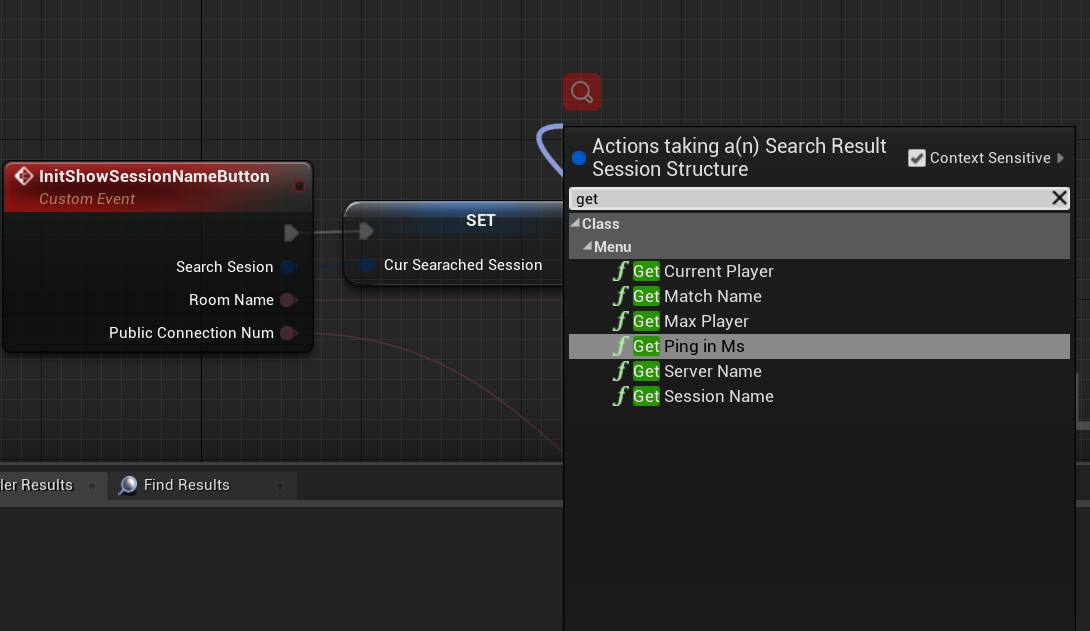Click the Actions taking Search Result heading
1090x631 pixels.
[739, 157]
